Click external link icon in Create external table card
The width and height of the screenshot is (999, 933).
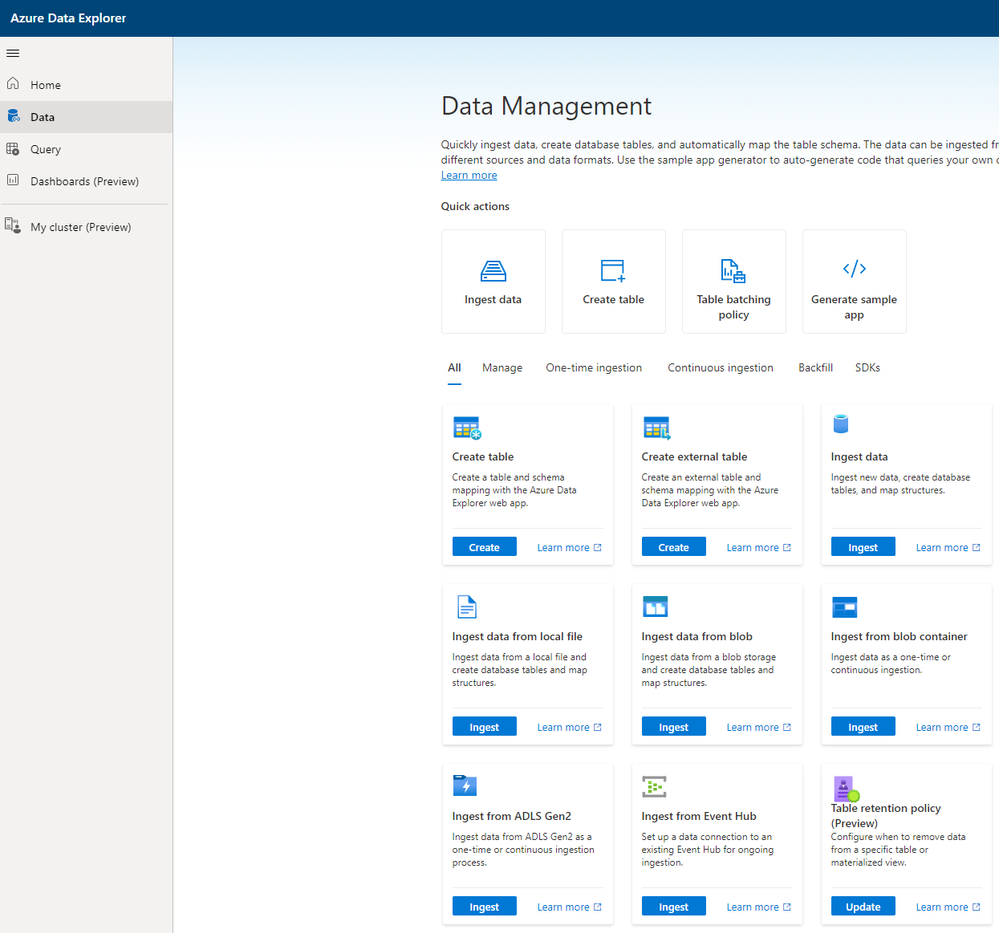point(787,547)
